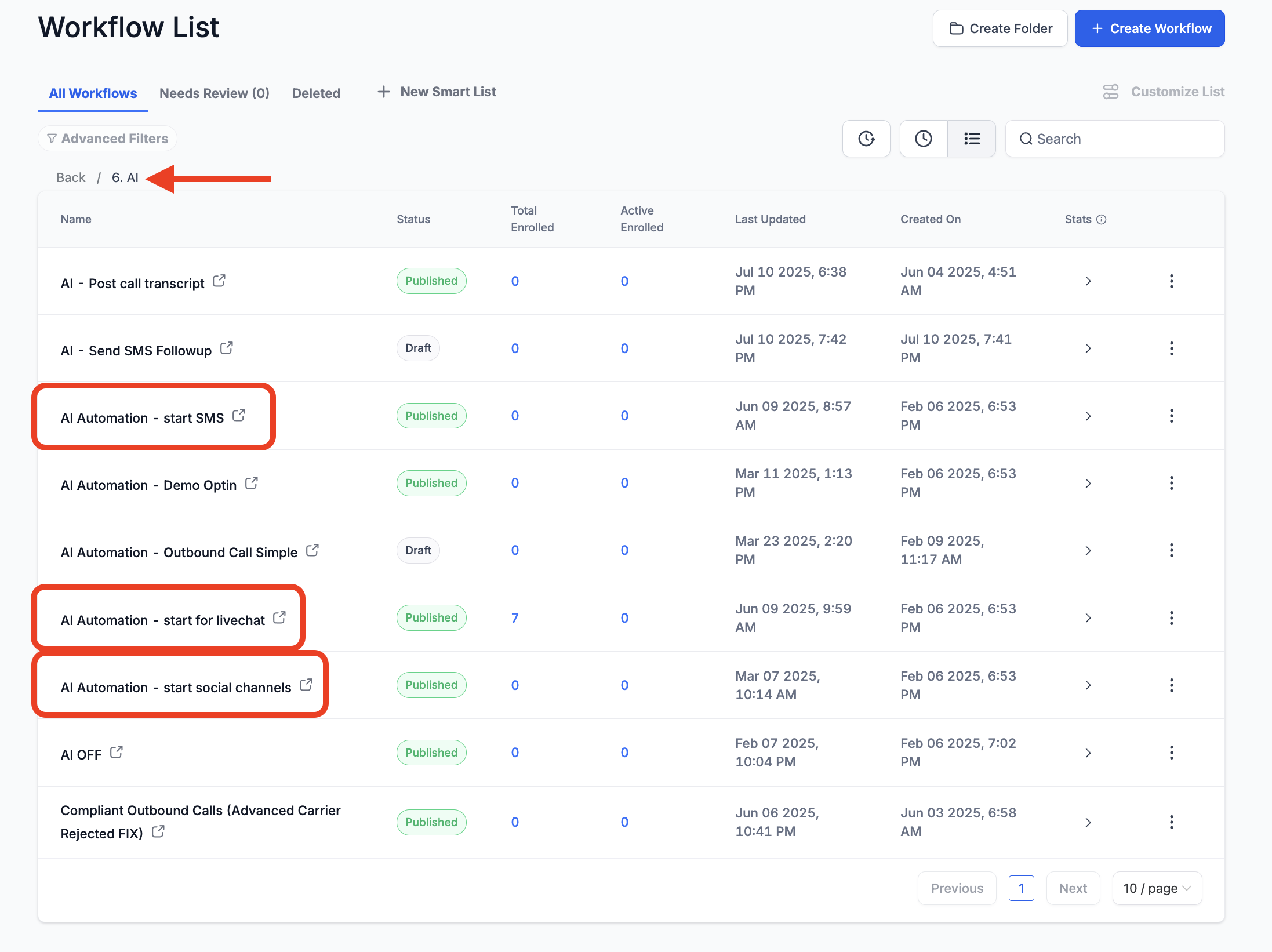Click total enrolled count 7 for livechat
Viewport: 1272px width, 952px height.
[x=515, y=618]
